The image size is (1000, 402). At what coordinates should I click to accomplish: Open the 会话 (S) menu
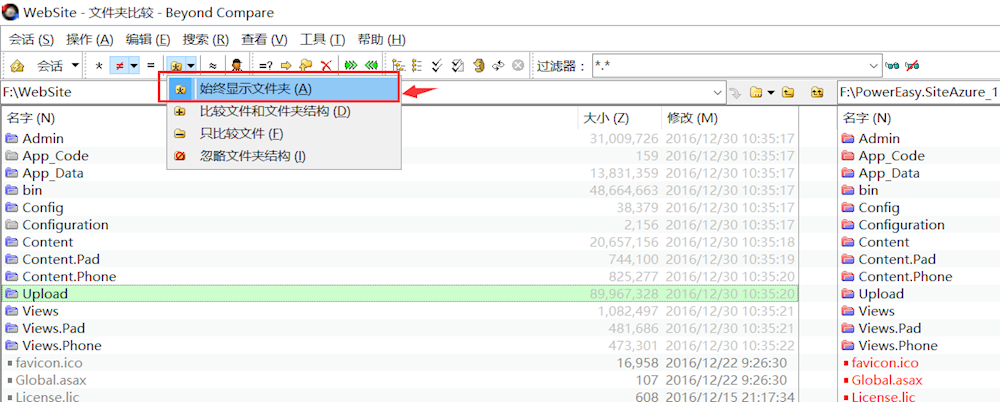click(31, 40)
